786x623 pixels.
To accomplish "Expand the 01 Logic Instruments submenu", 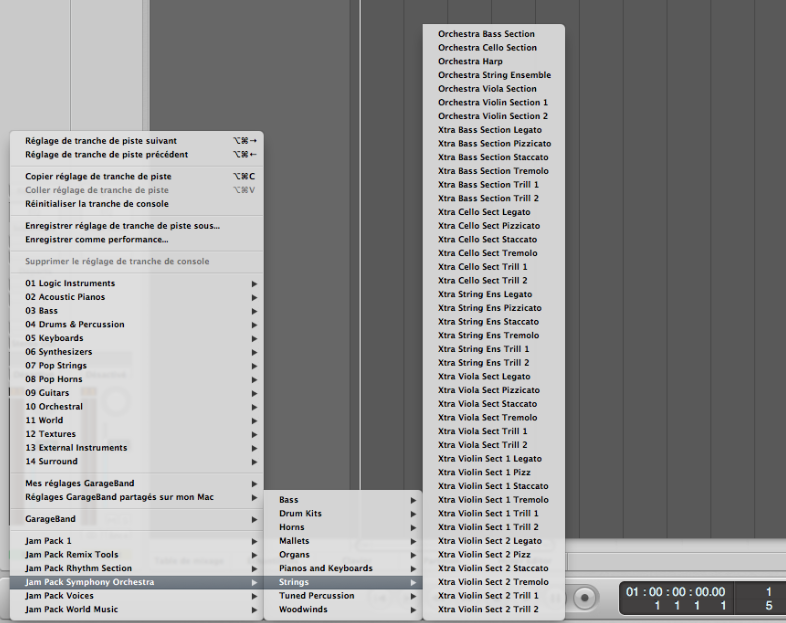I will point(136,284).
